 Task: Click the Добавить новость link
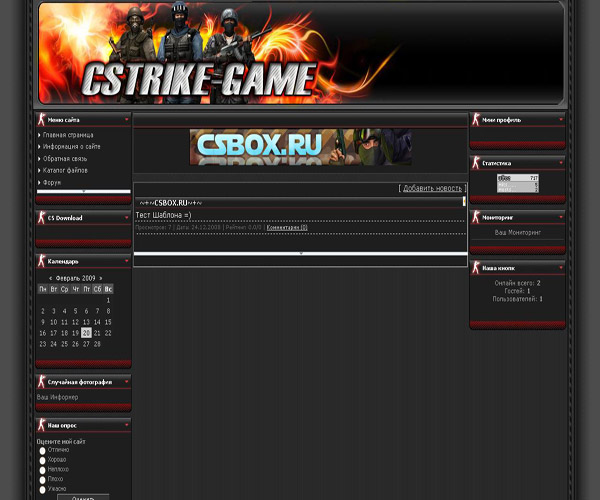432,188
